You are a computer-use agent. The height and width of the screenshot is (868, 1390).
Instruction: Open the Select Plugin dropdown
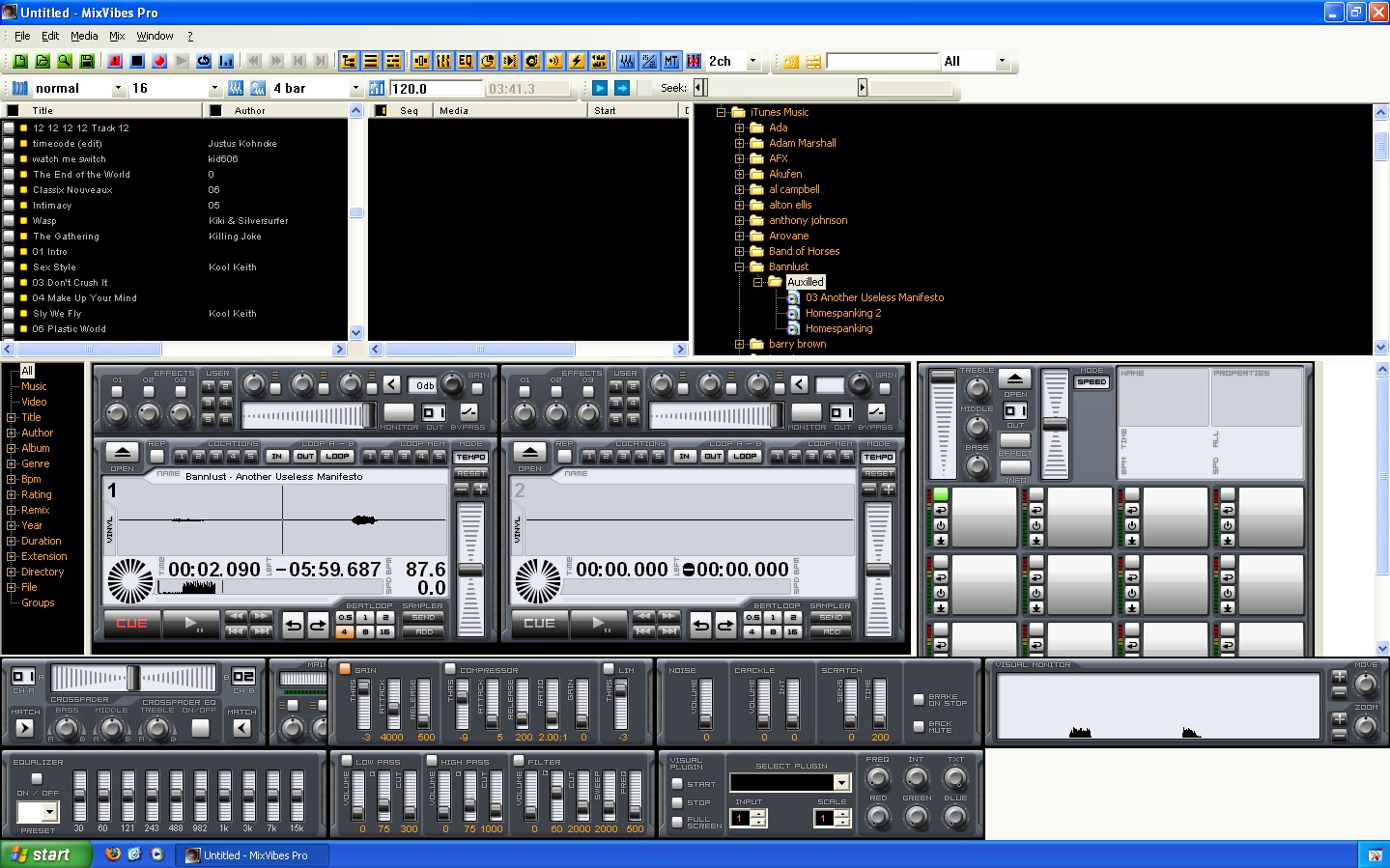click(841, 782)
